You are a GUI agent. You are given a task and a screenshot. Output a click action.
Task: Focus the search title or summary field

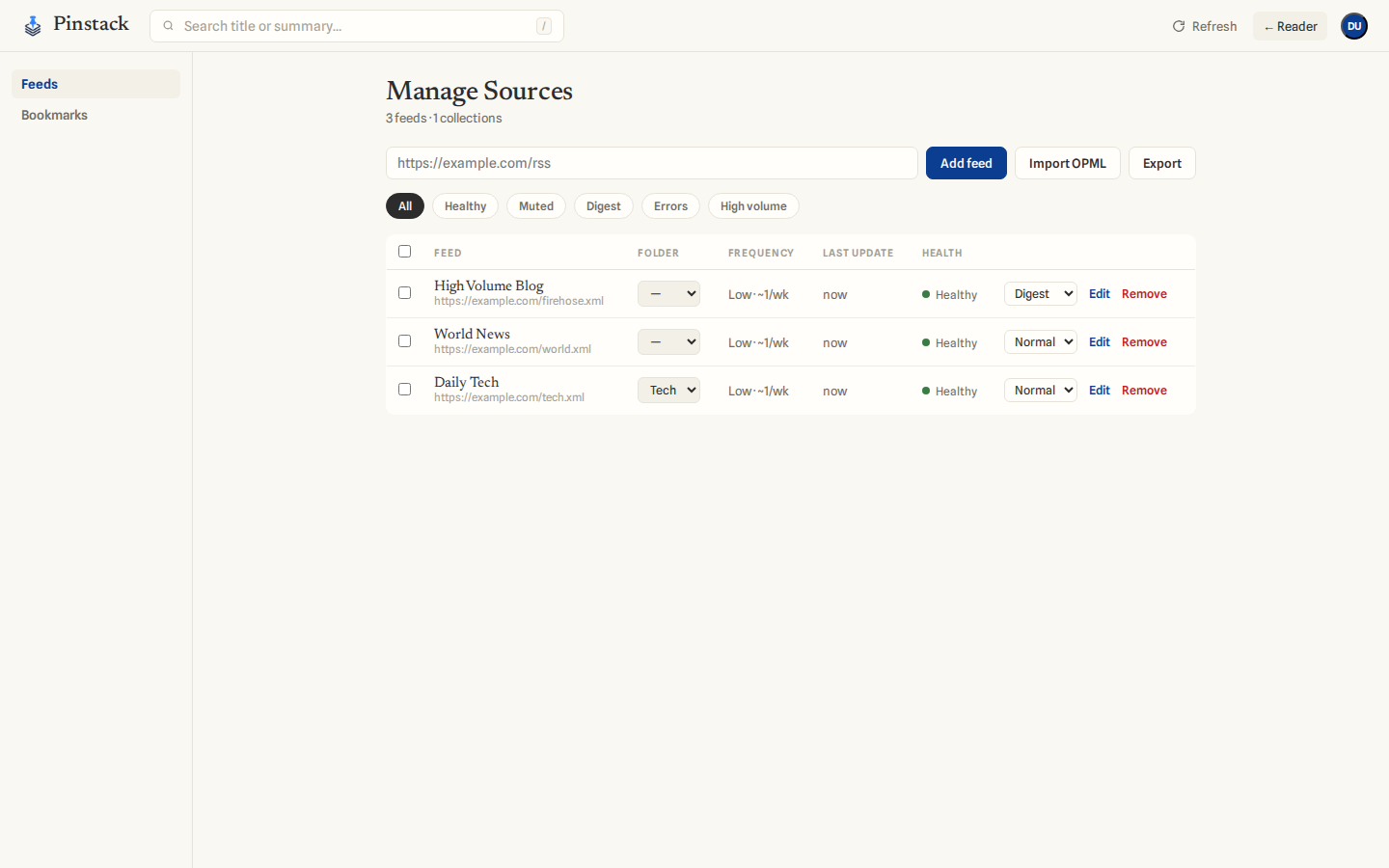[357, 26]
